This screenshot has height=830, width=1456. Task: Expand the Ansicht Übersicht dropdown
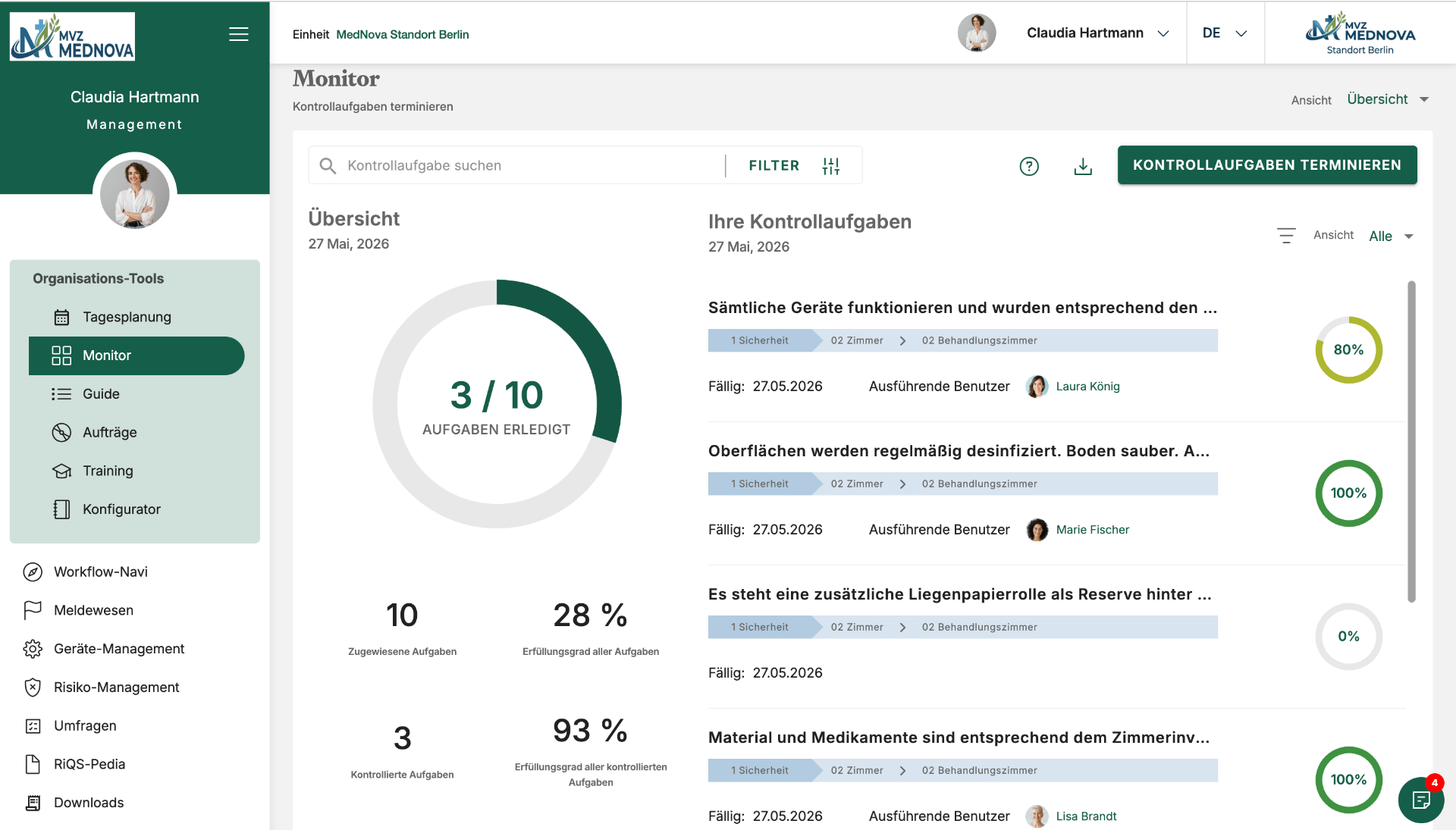1388,99
